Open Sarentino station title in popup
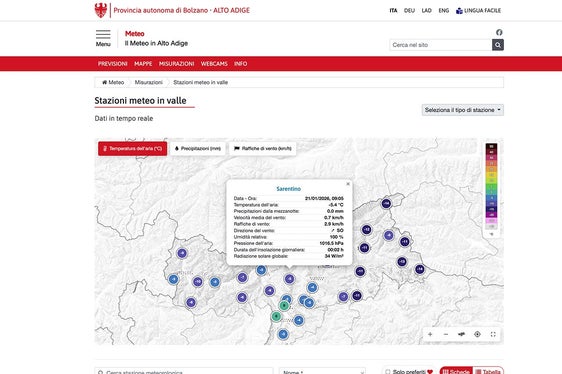562x374 pixels. point(289,189)
